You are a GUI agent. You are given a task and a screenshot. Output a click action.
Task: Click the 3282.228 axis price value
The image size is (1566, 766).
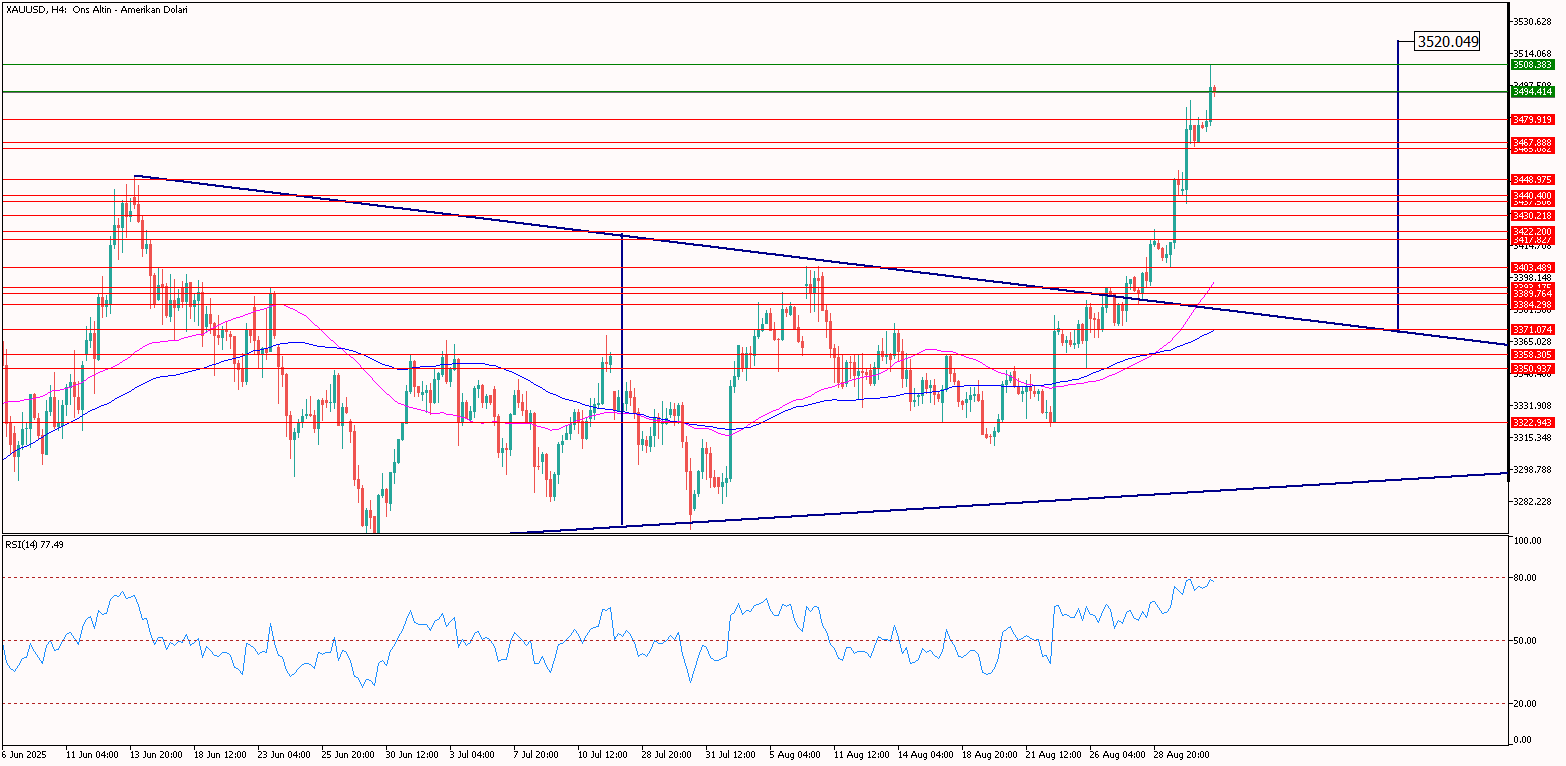1532,501
